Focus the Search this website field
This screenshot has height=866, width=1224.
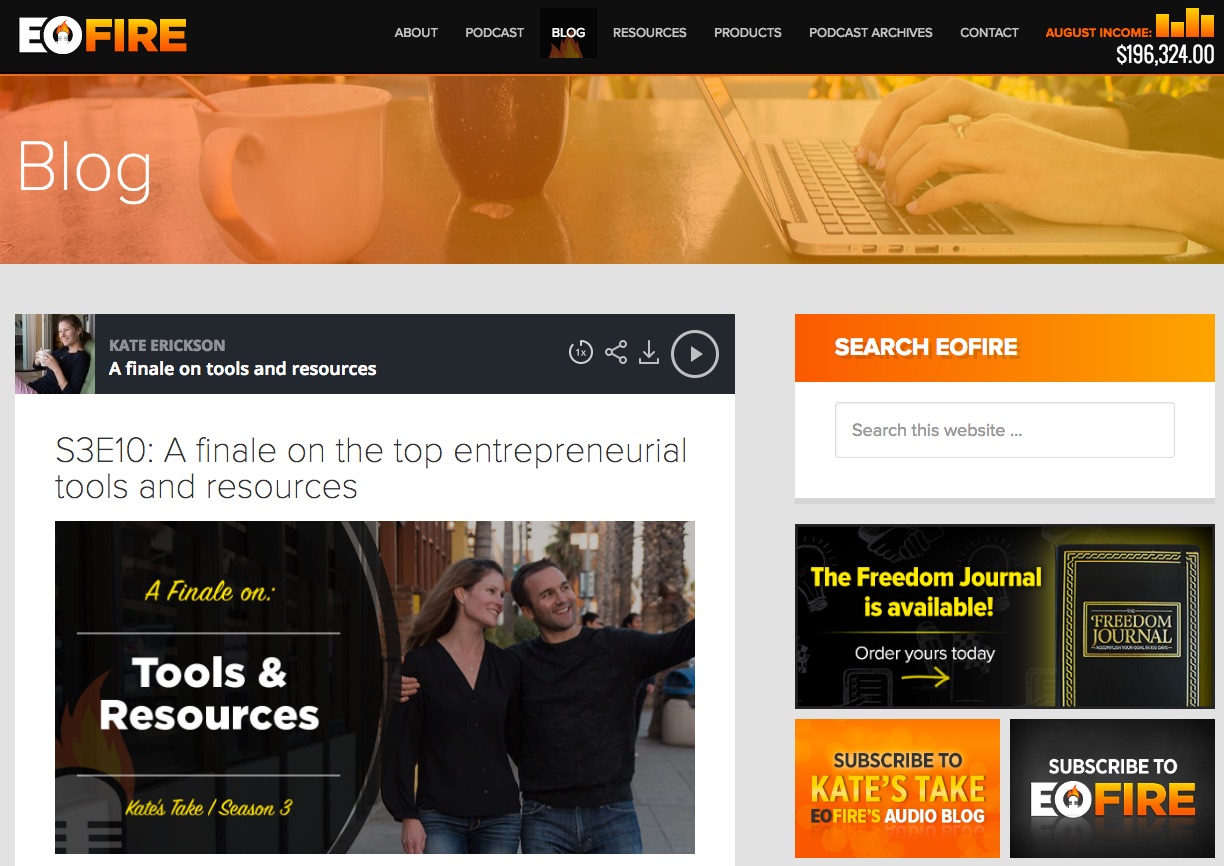tap(1005, 430)
